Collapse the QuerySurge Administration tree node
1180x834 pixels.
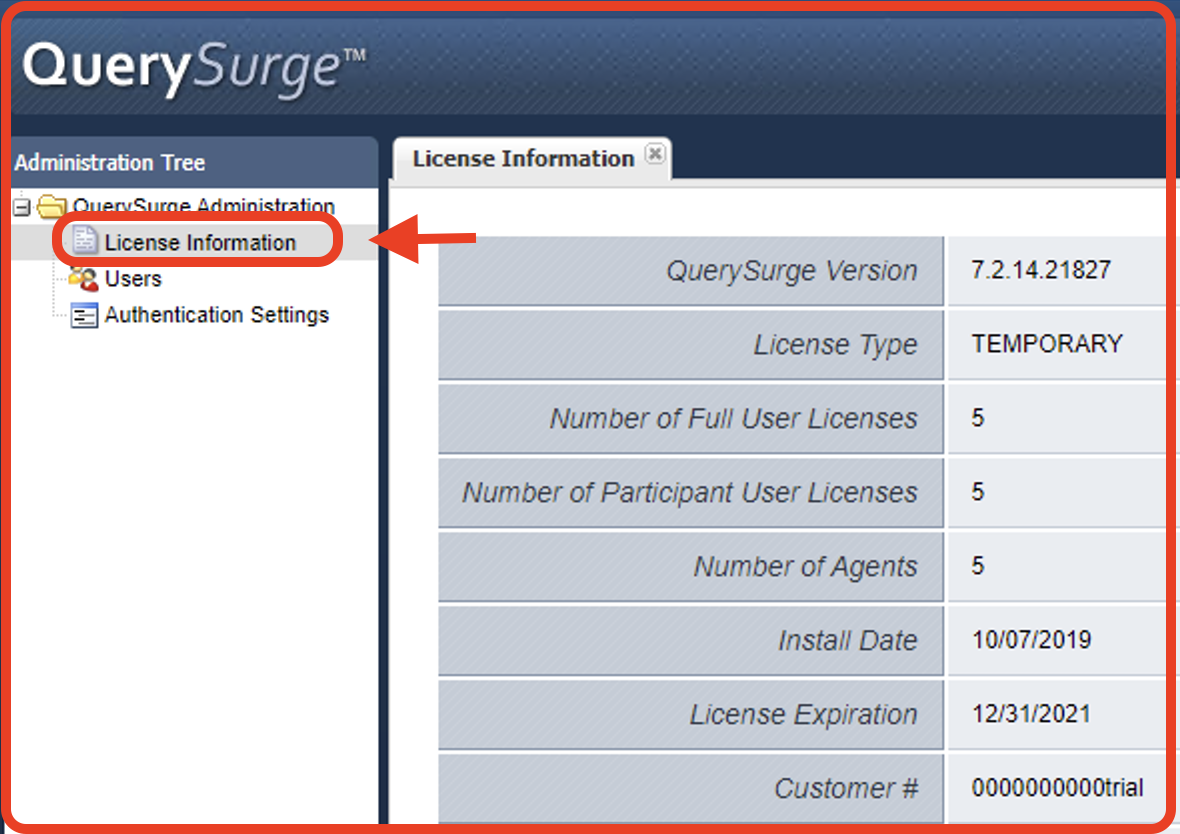tap(23, 206)
